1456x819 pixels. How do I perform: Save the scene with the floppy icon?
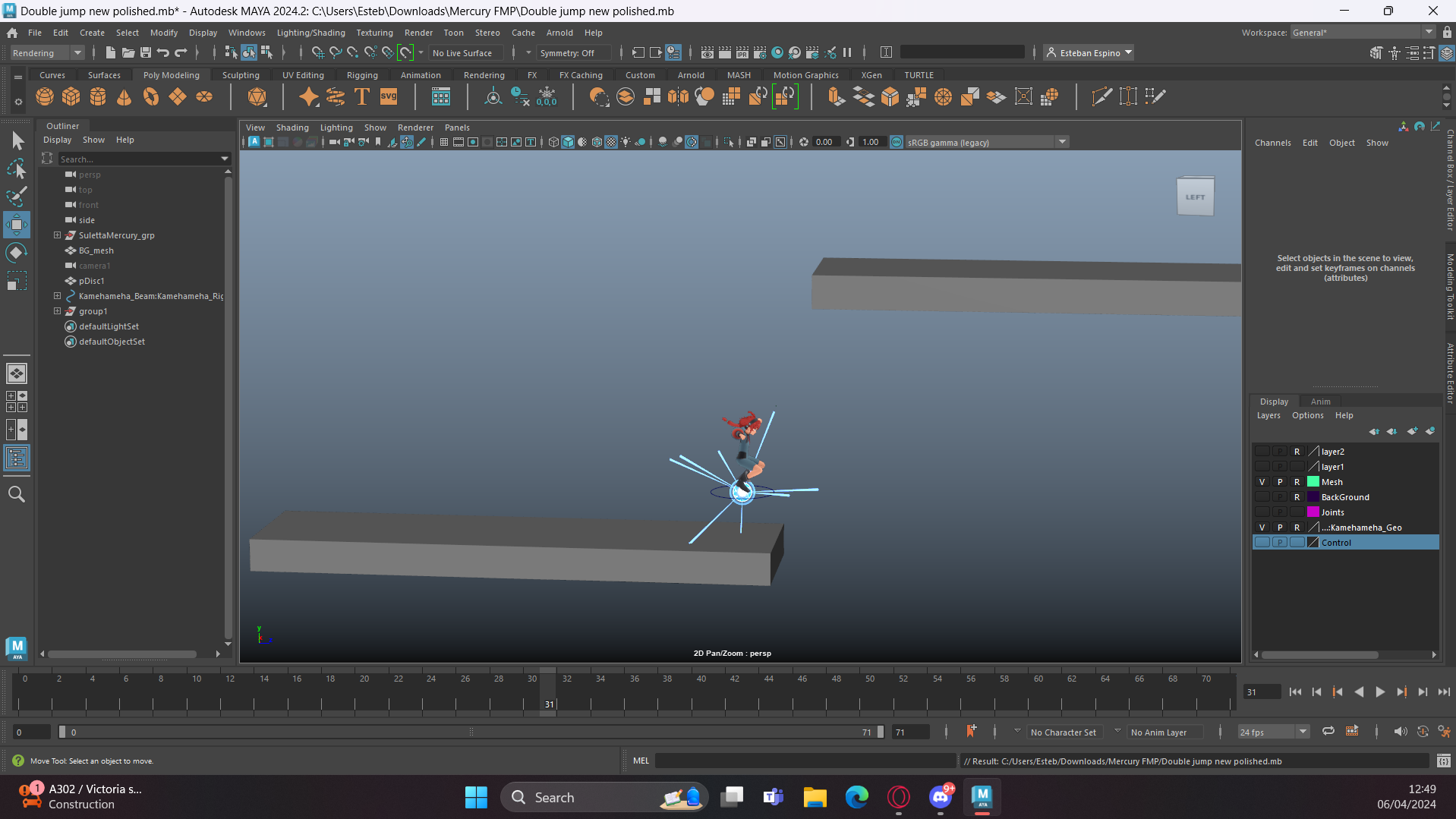145,52
